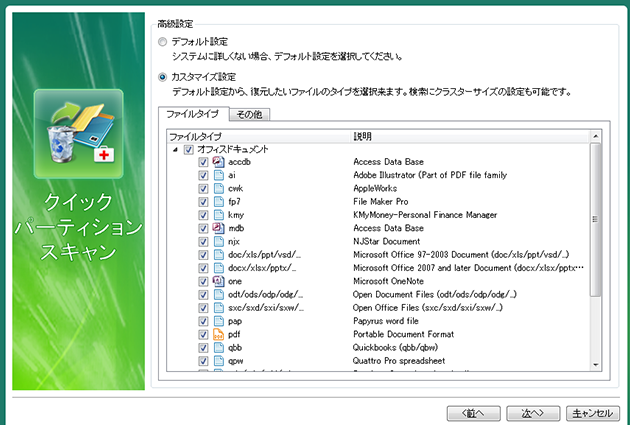Select the デフォルト設定 radio button

tap(162, 42)
